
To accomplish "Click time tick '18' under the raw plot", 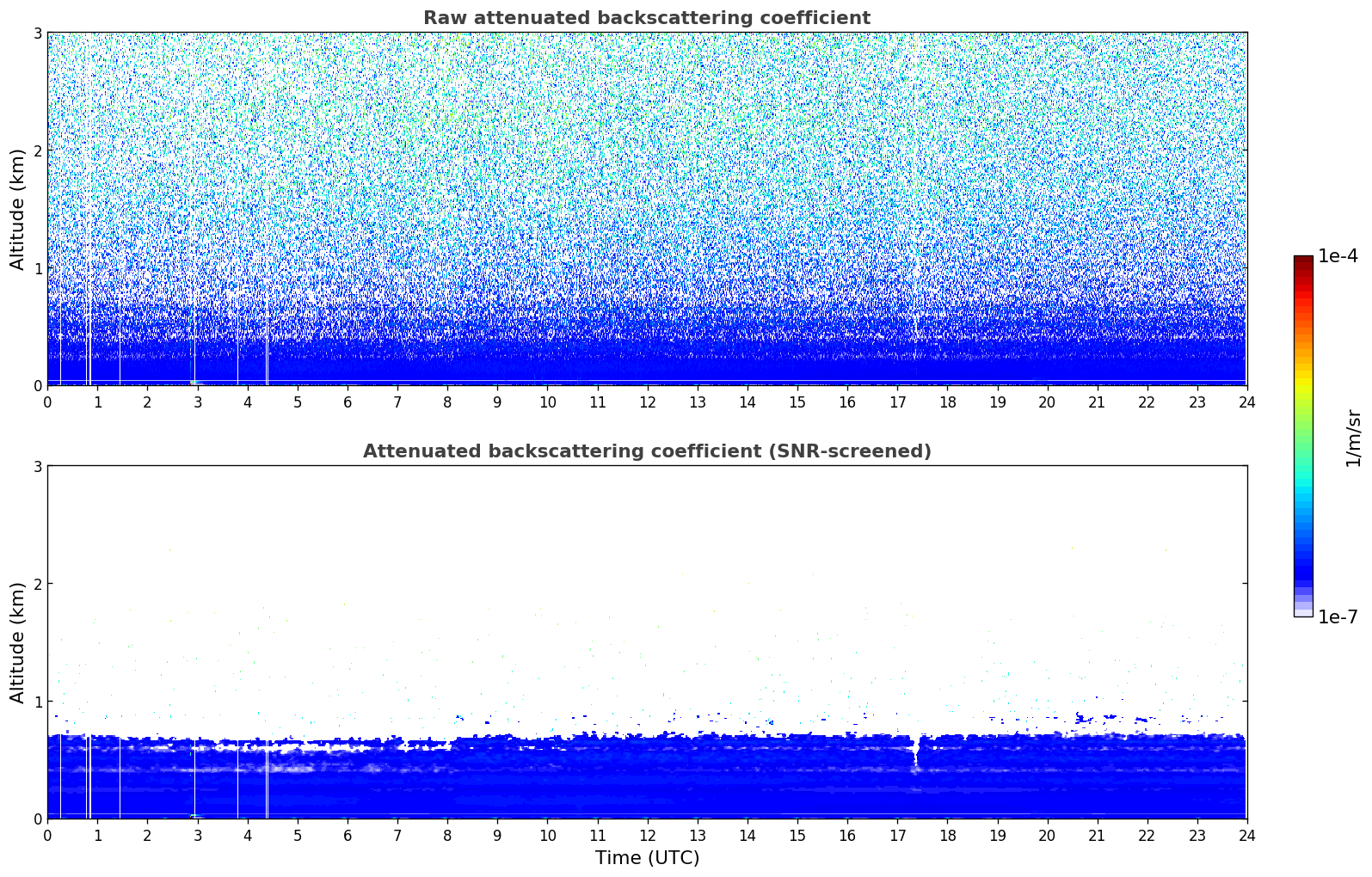I will tap(947, 402).
